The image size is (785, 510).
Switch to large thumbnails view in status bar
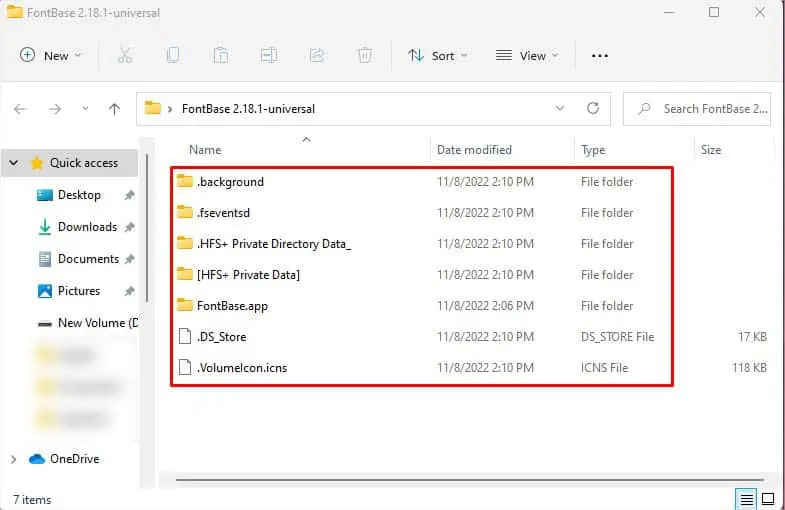pyautogui.click(x=768, y=499)
